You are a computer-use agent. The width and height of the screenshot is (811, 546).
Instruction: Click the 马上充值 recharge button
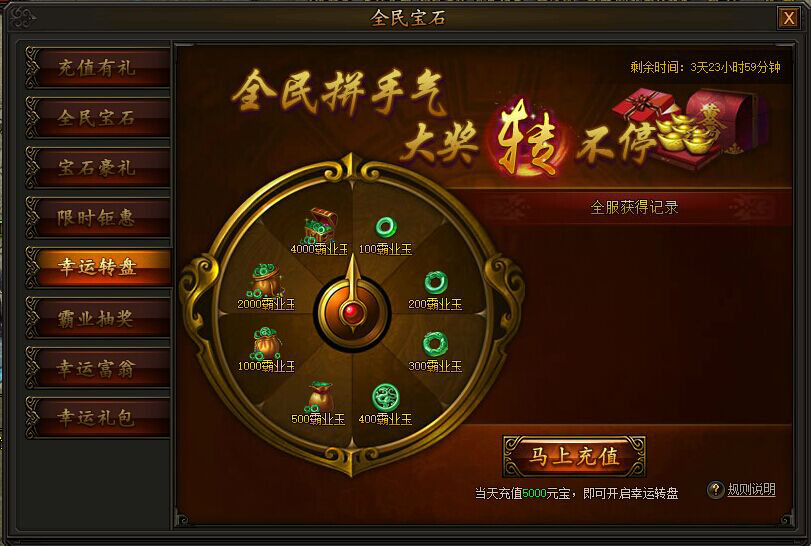click(574, 457)
